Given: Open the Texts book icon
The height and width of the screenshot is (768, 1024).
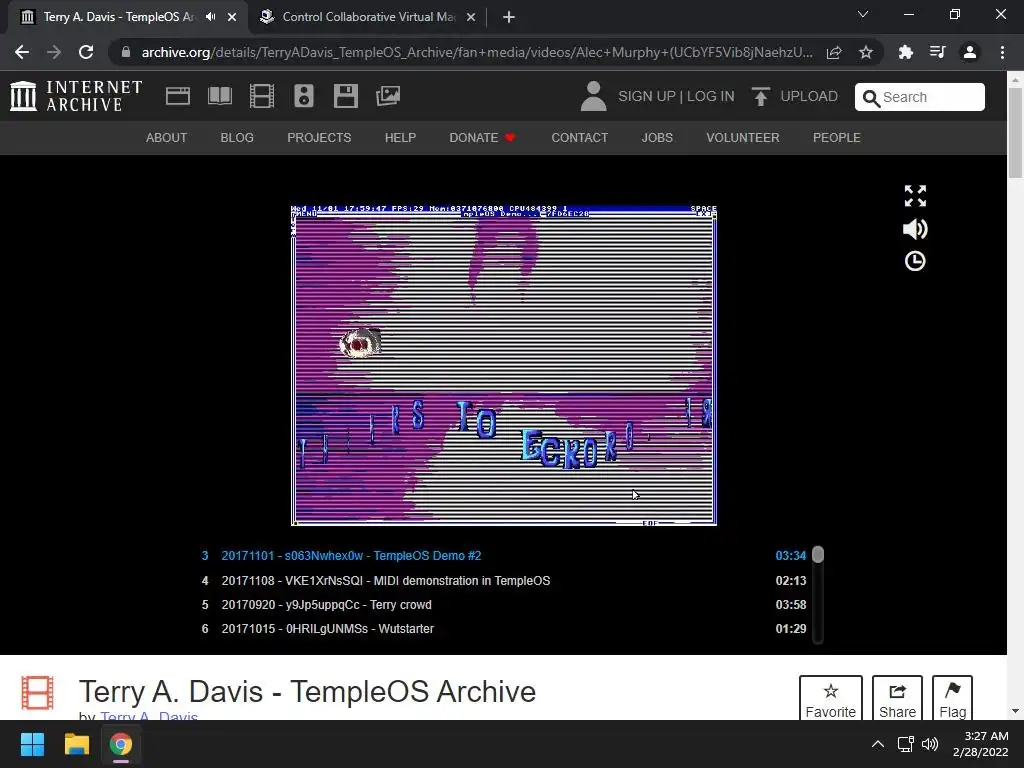Looking at the screenshot, I should tap(219, 96).
